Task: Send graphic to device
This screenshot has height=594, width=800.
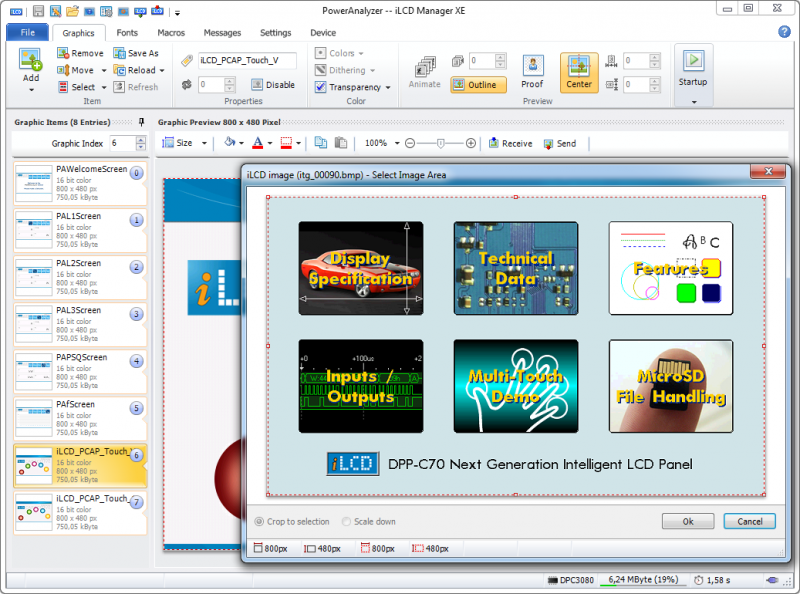Action: [x=560, y=143]
